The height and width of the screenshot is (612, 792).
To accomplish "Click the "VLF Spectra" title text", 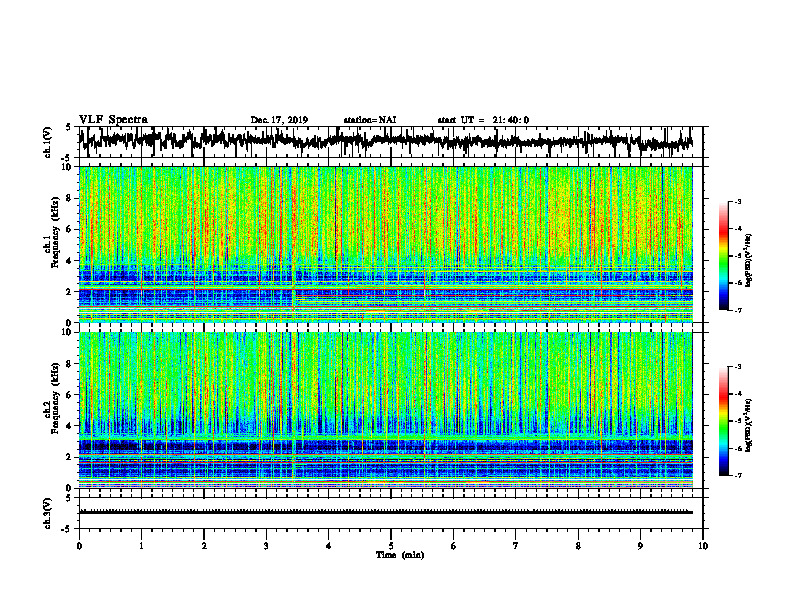I will pyautogui.click(x=113, y=120).
